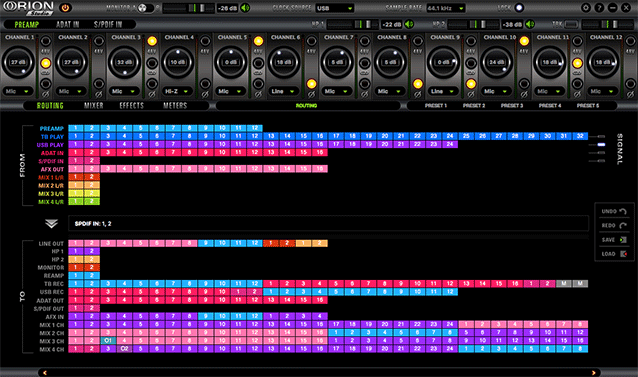Mute the HP 2 speaker icon
The width and height of the screenshot is (638, 377).
coord(530,24)
